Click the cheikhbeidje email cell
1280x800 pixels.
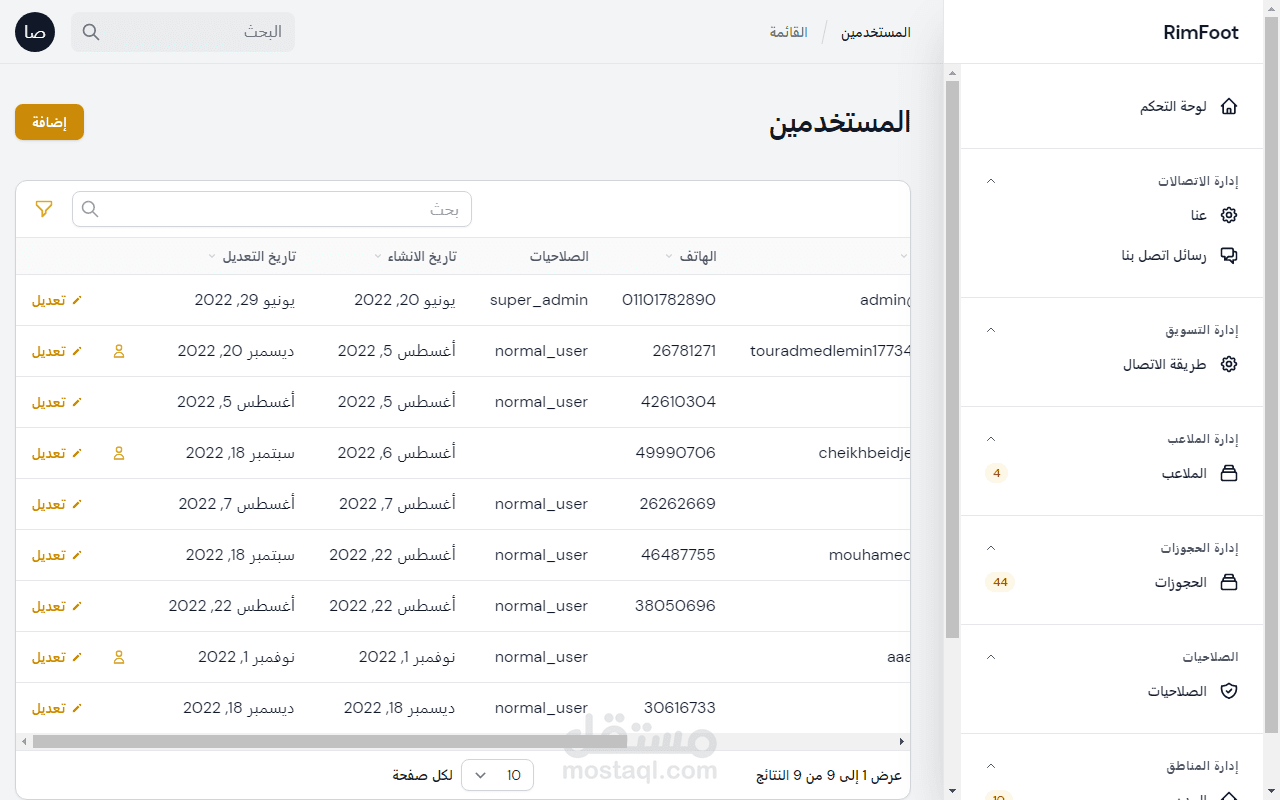coord(865,453)
